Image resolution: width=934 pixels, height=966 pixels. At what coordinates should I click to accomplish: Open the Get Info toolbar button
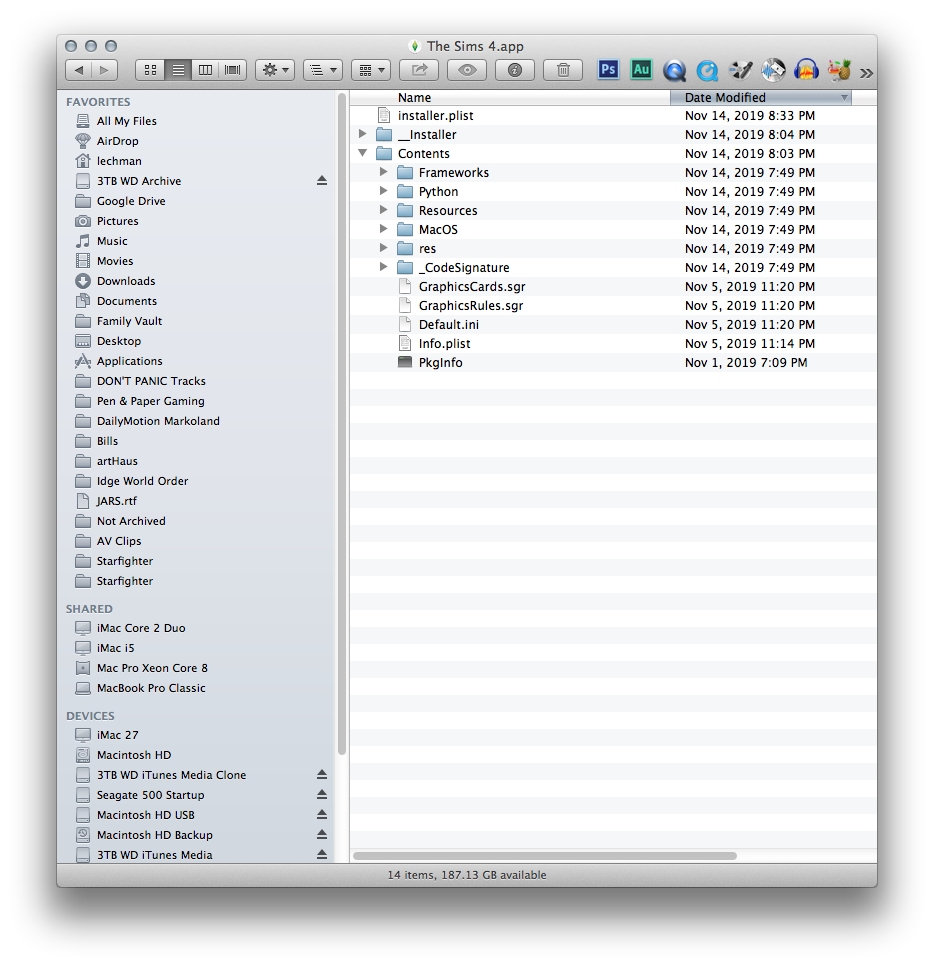tap(515, 70)
